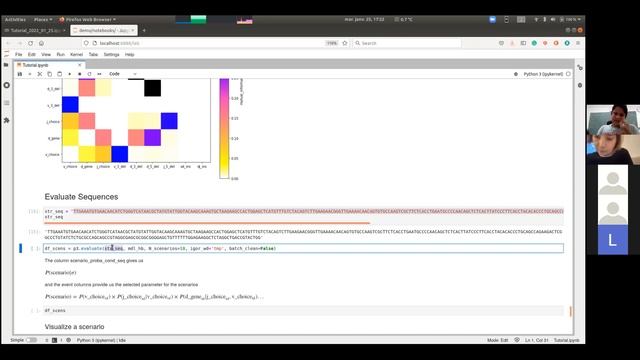Viewport: 640px width, 360px height.
Task: Click the Evaluate Sequences heading
Action: [x=81, y=197]
